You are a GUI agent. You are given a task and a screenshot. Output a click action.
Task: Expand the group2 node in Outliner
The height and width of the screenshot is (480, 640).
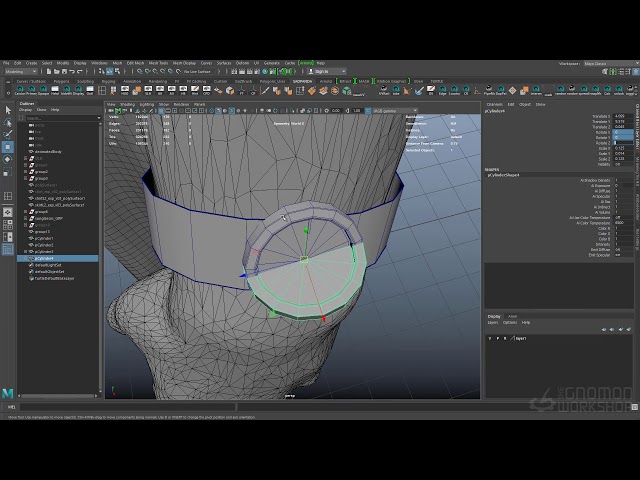pos(26,172)
